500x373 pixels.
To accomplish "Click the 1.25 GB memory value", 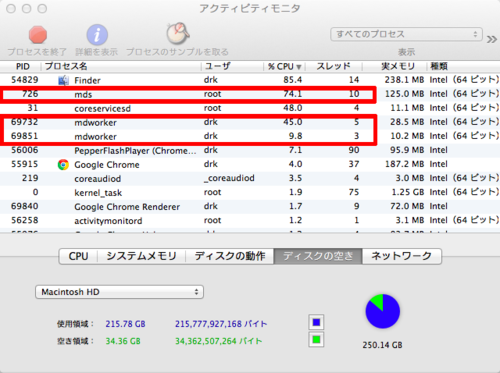I will coord(408,192).
